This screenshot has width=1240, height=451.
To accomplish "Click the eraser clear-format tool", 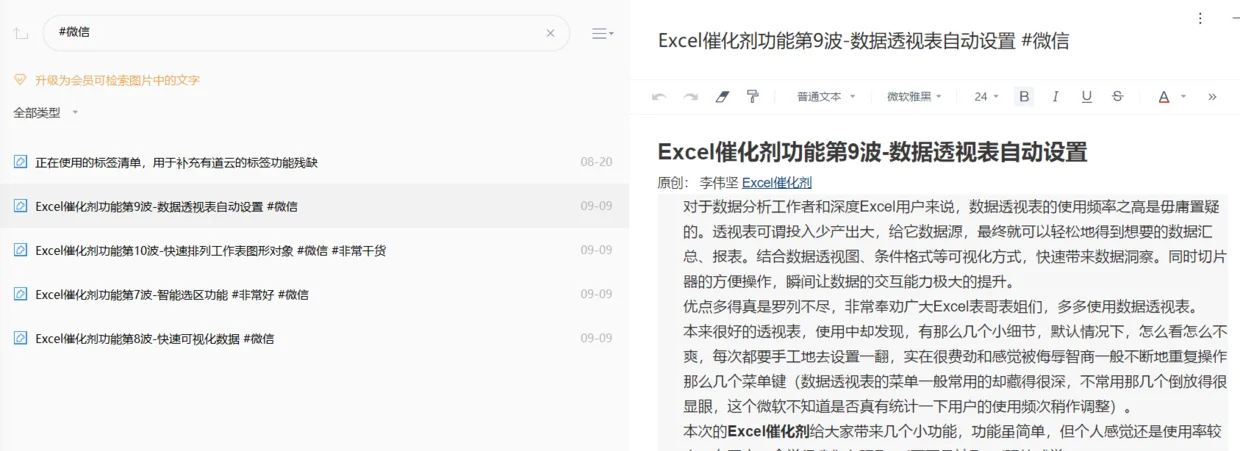I will 722,97.
